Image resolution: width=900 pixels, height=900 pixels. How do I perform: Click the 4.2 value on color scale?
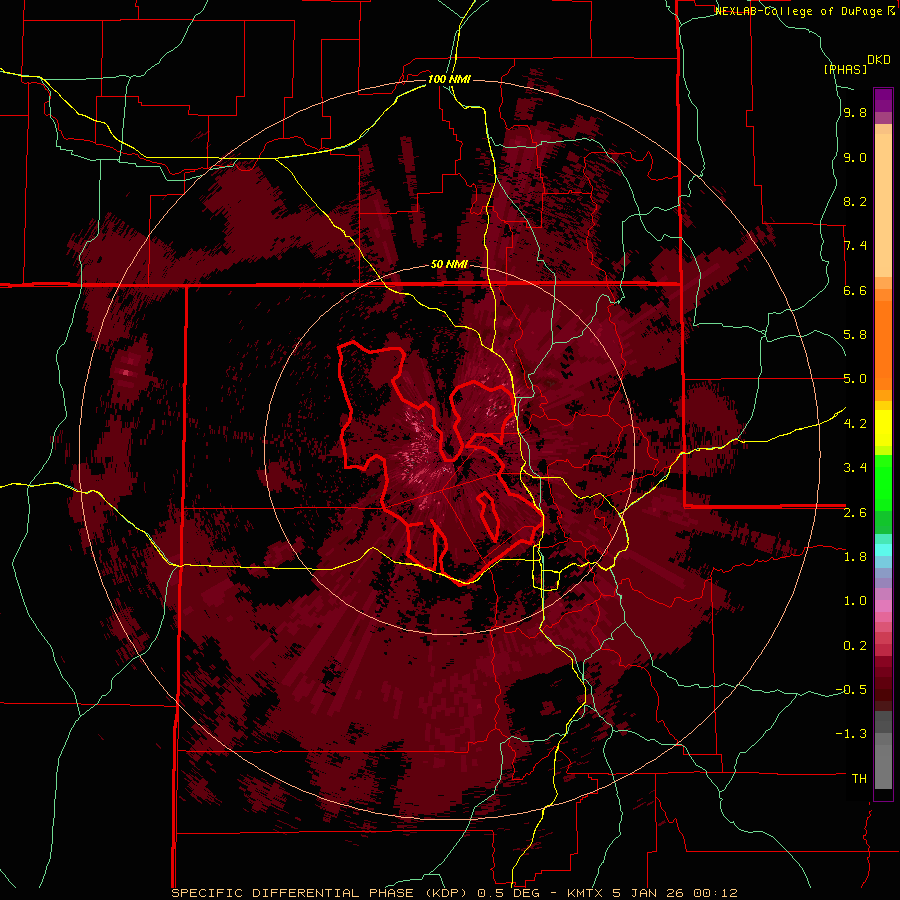point(855,424)
